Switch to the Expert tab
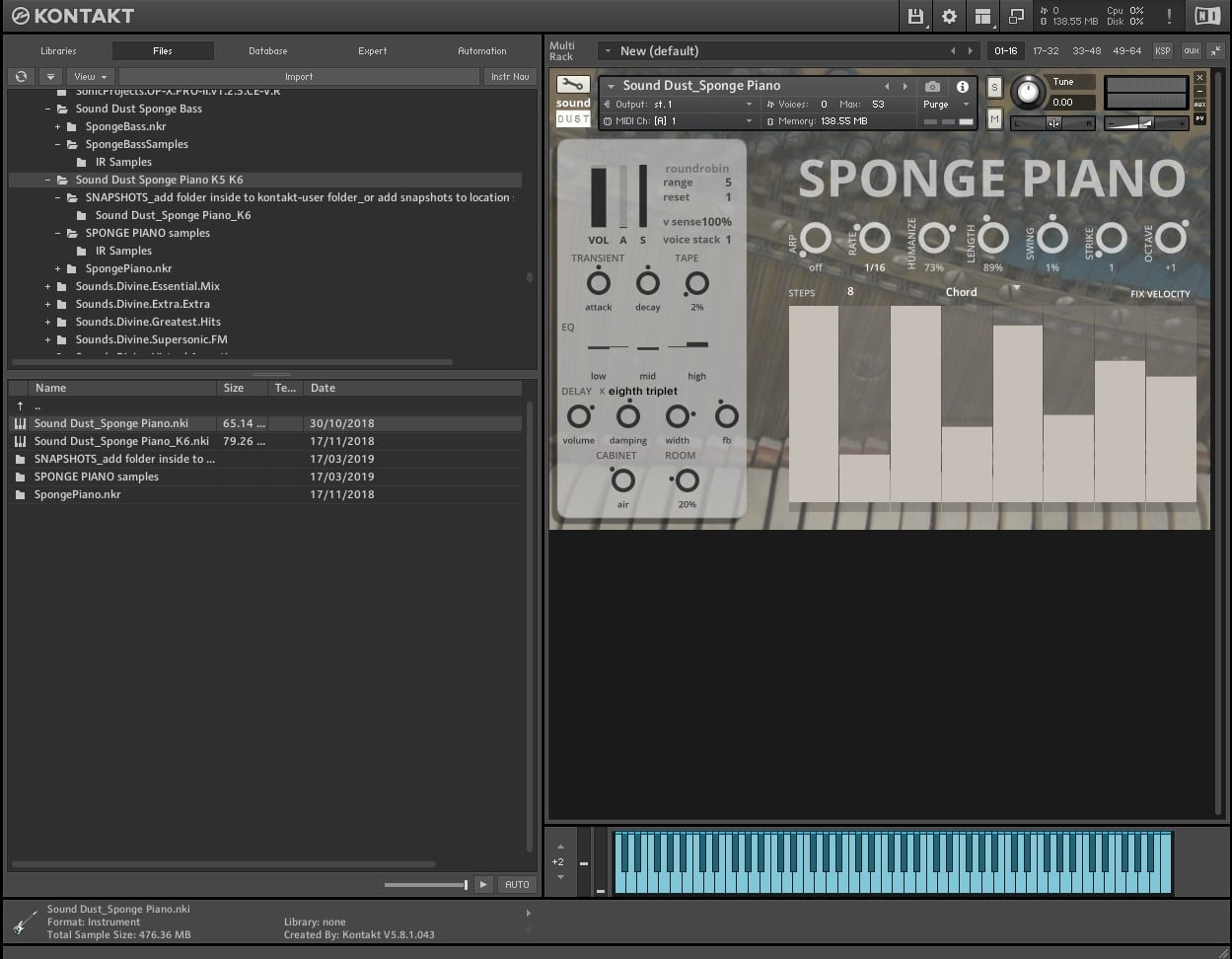 pos(373,50)
